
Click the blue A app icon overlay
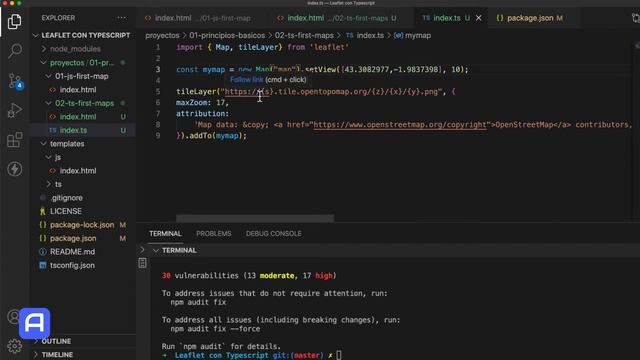(35, 323)
